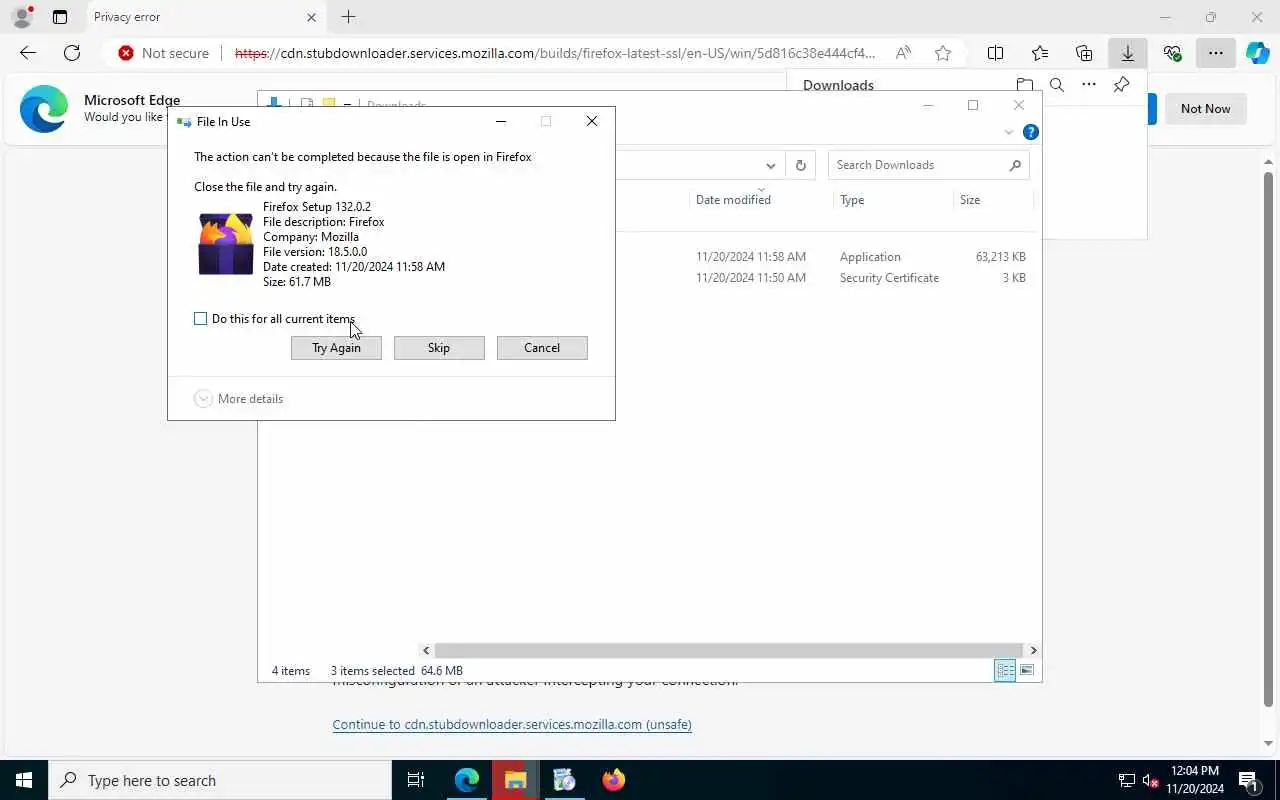This screenshot has height=800, width=1280.
Task: Add this page to favorites star
Action: tap(943, 53)
